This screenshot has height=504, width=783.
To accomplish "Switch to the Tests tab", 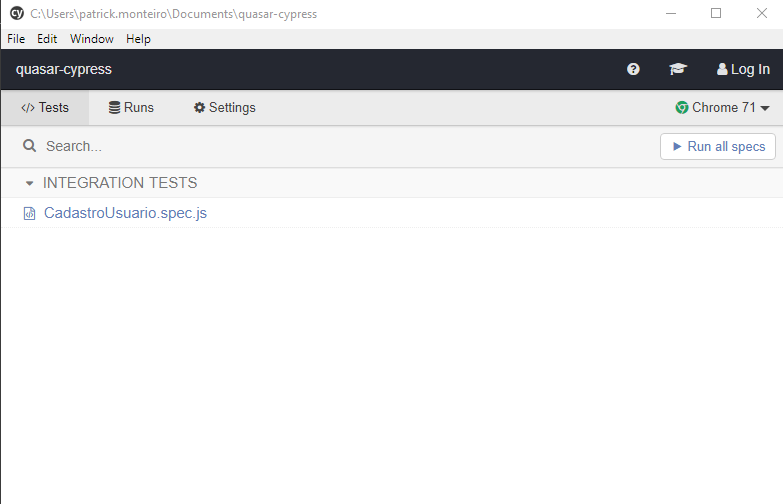I will click(x=45, y=108).
